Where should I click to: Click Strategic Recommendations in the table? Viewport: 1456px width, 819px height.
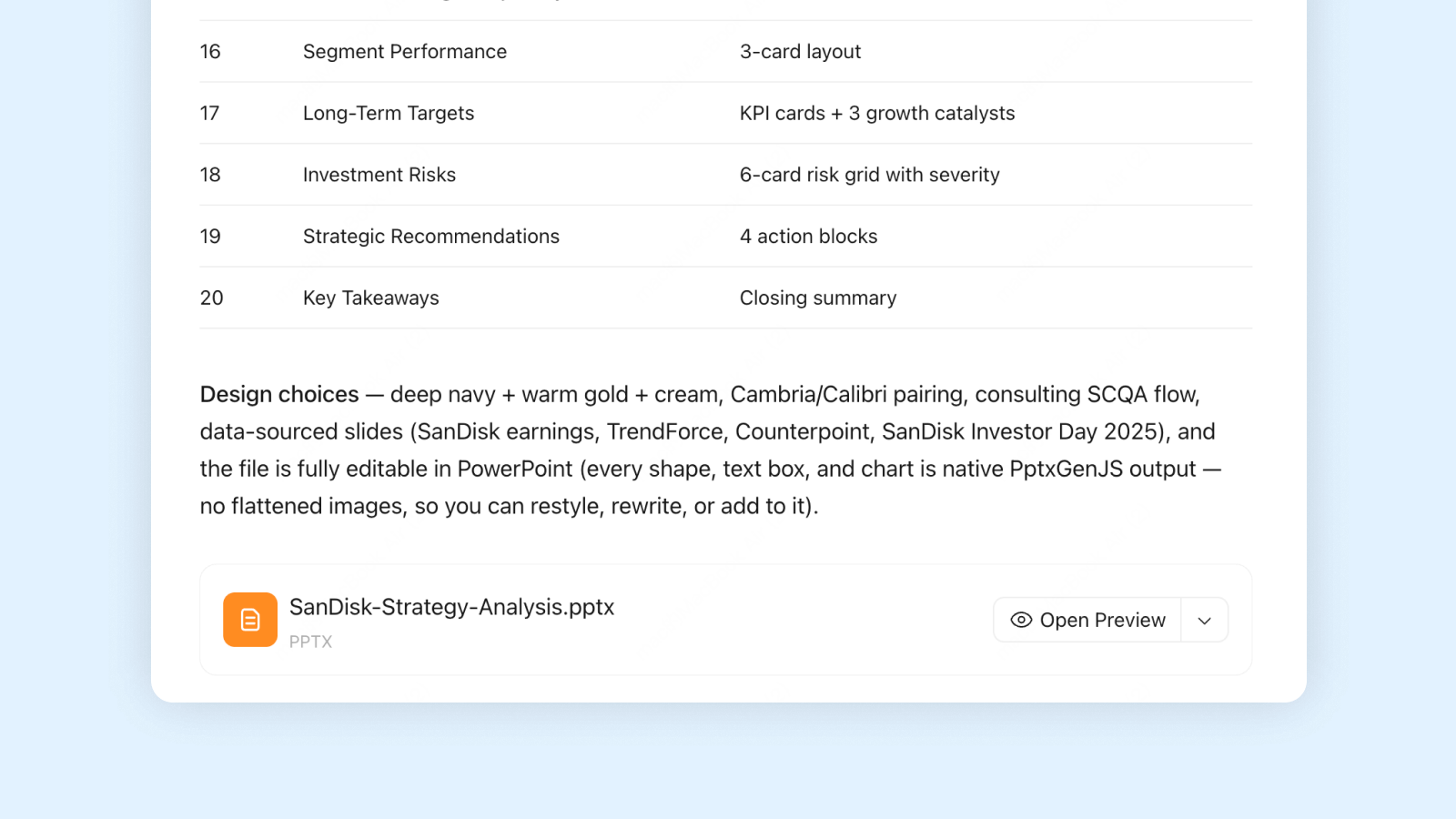pos(431,237)
